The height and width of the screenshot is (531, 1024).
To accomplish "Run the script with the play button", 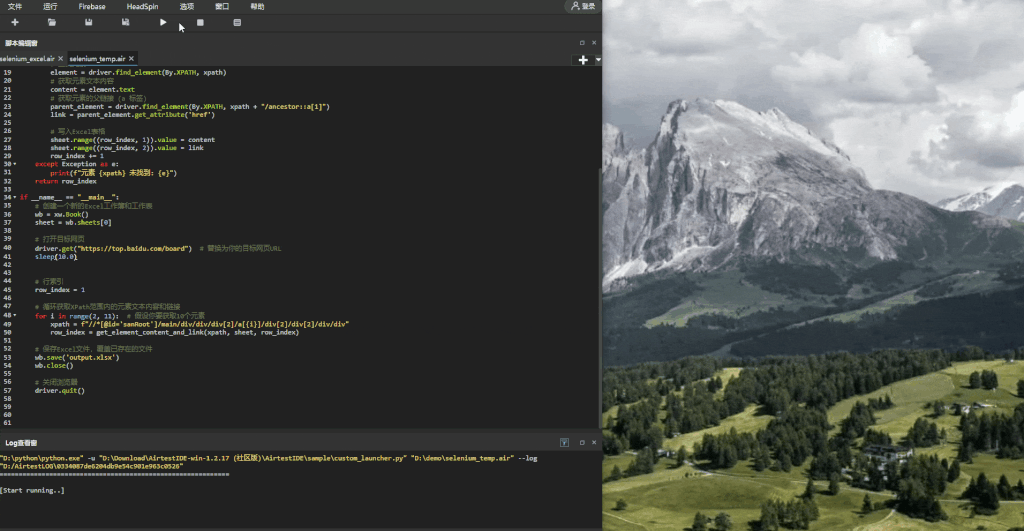I will pos(163,22).
